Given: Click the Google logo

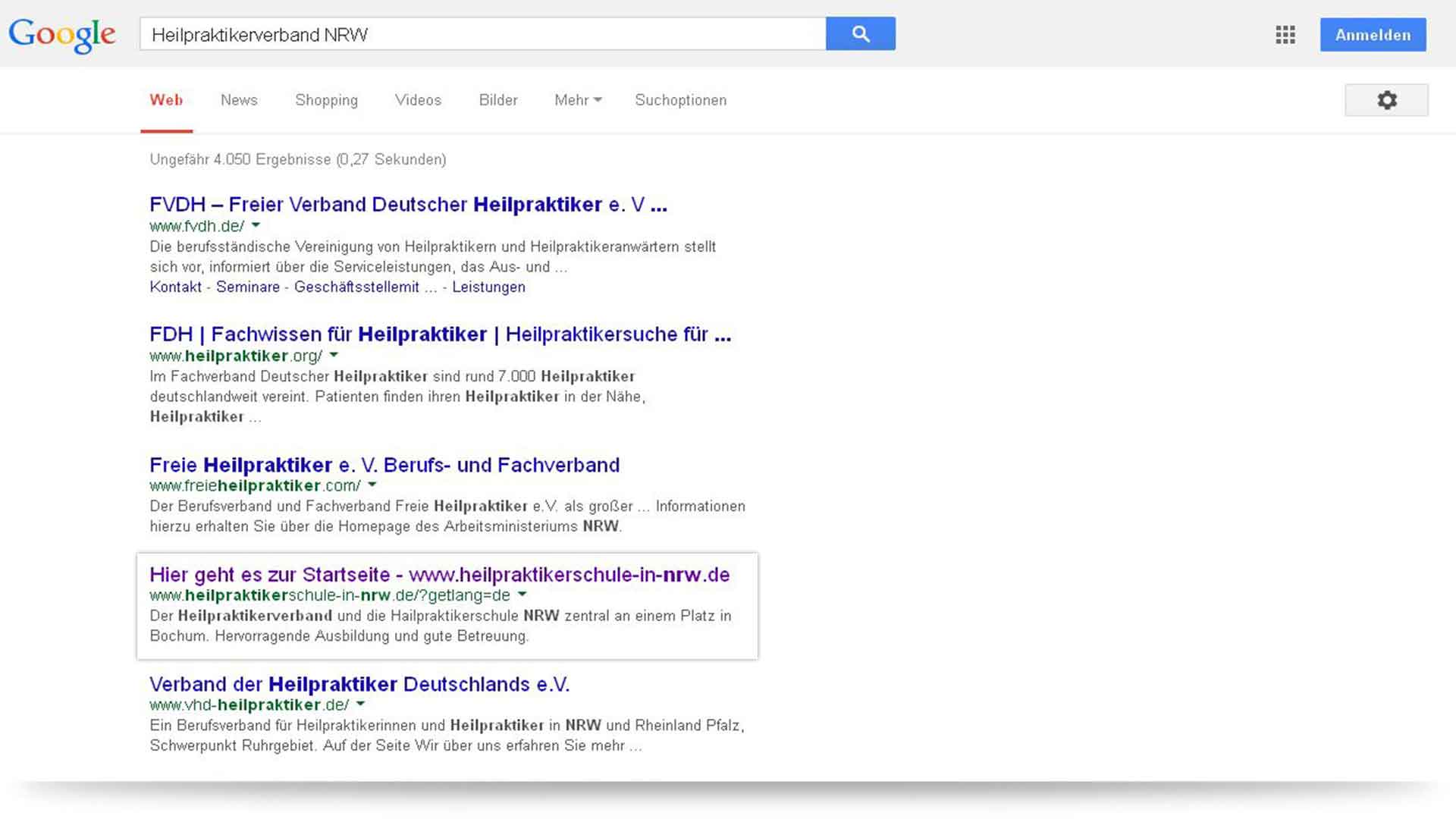Looking at the screenshot, I should point(61,35).
